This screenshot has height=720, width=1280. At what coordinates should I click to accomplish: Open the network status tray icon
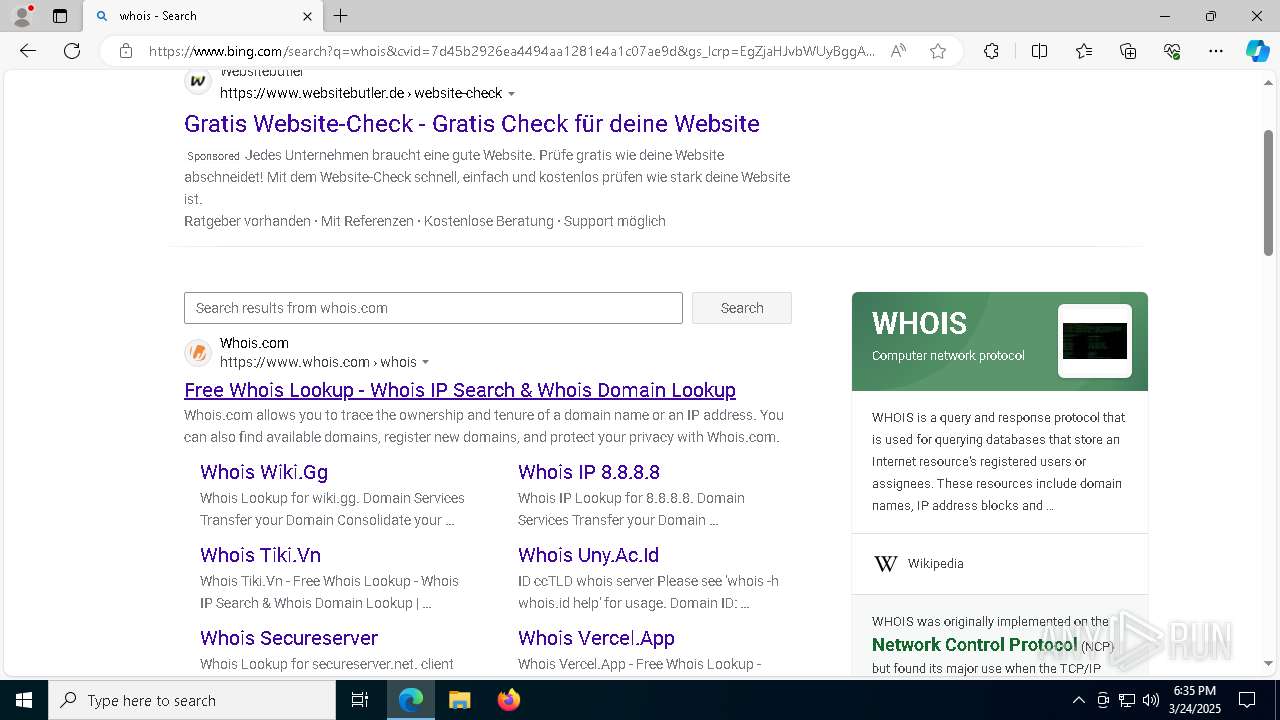[x=1127, y=700]
